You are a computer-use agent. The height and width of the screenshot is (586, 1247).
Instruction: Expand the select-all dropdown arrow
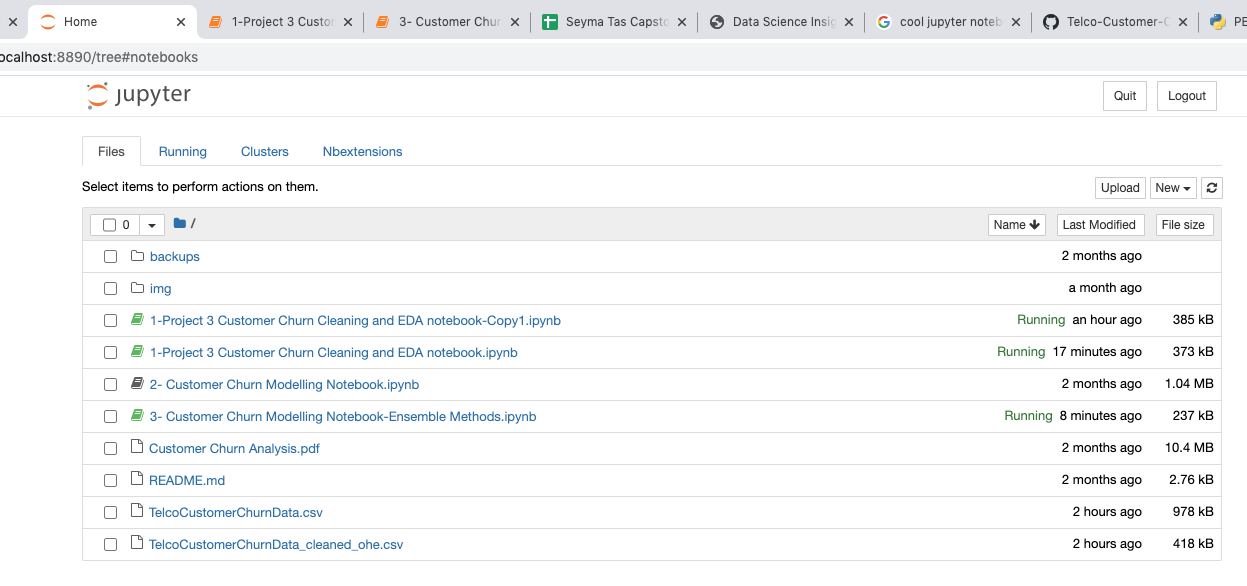(152, 225)
